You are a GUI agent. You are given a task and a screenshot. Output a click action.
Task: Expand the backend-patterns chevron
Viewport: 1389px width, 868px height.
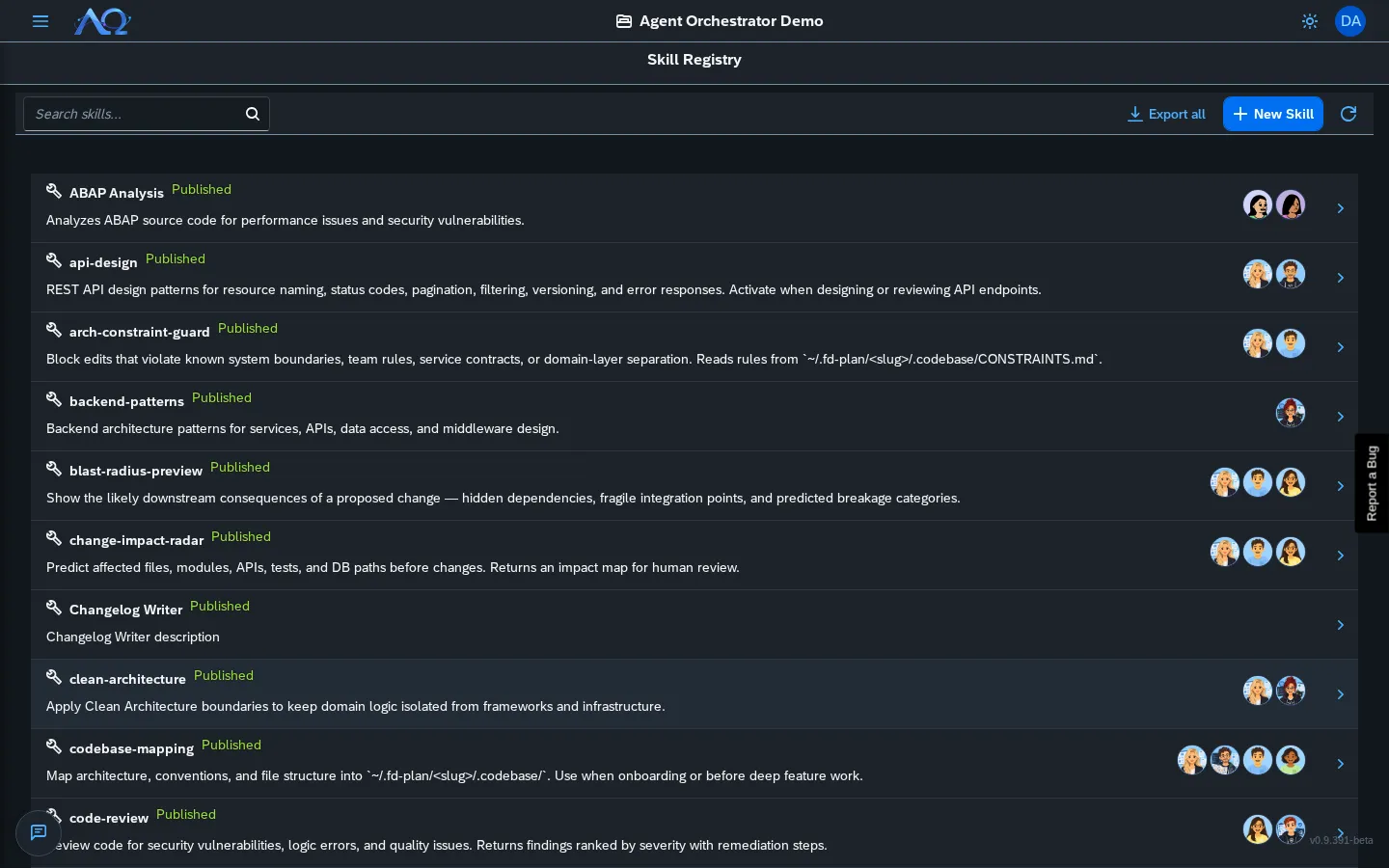pyautogui.click(x=1341, y=417)
